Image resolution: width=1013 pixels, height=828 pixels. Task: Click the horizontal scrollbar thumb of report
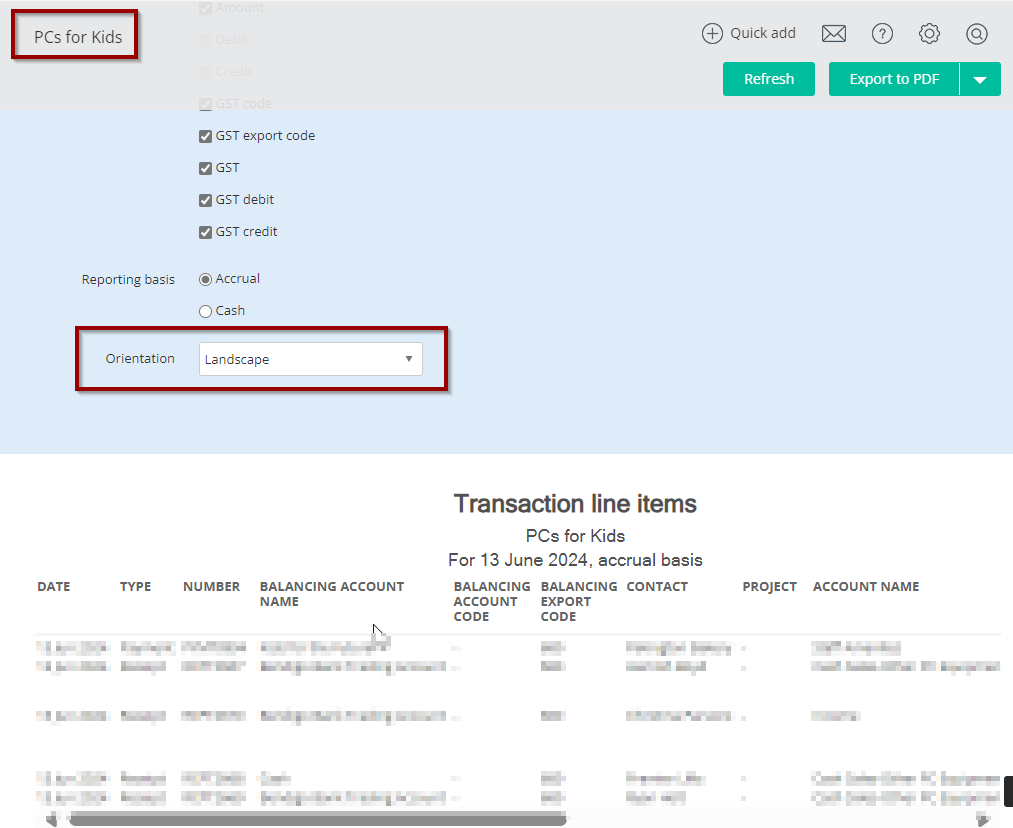pos(317,820)
